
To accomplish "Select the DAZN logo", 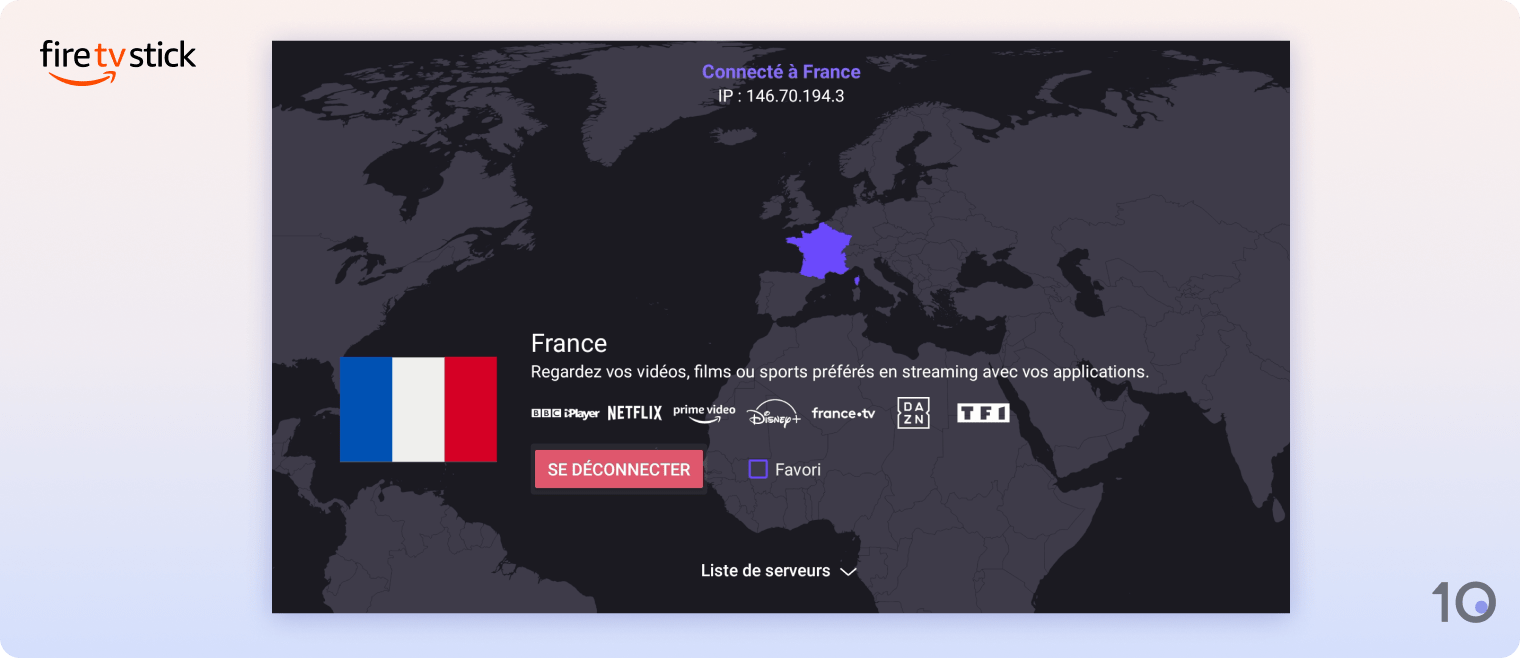I will click(x=913, y=412).
